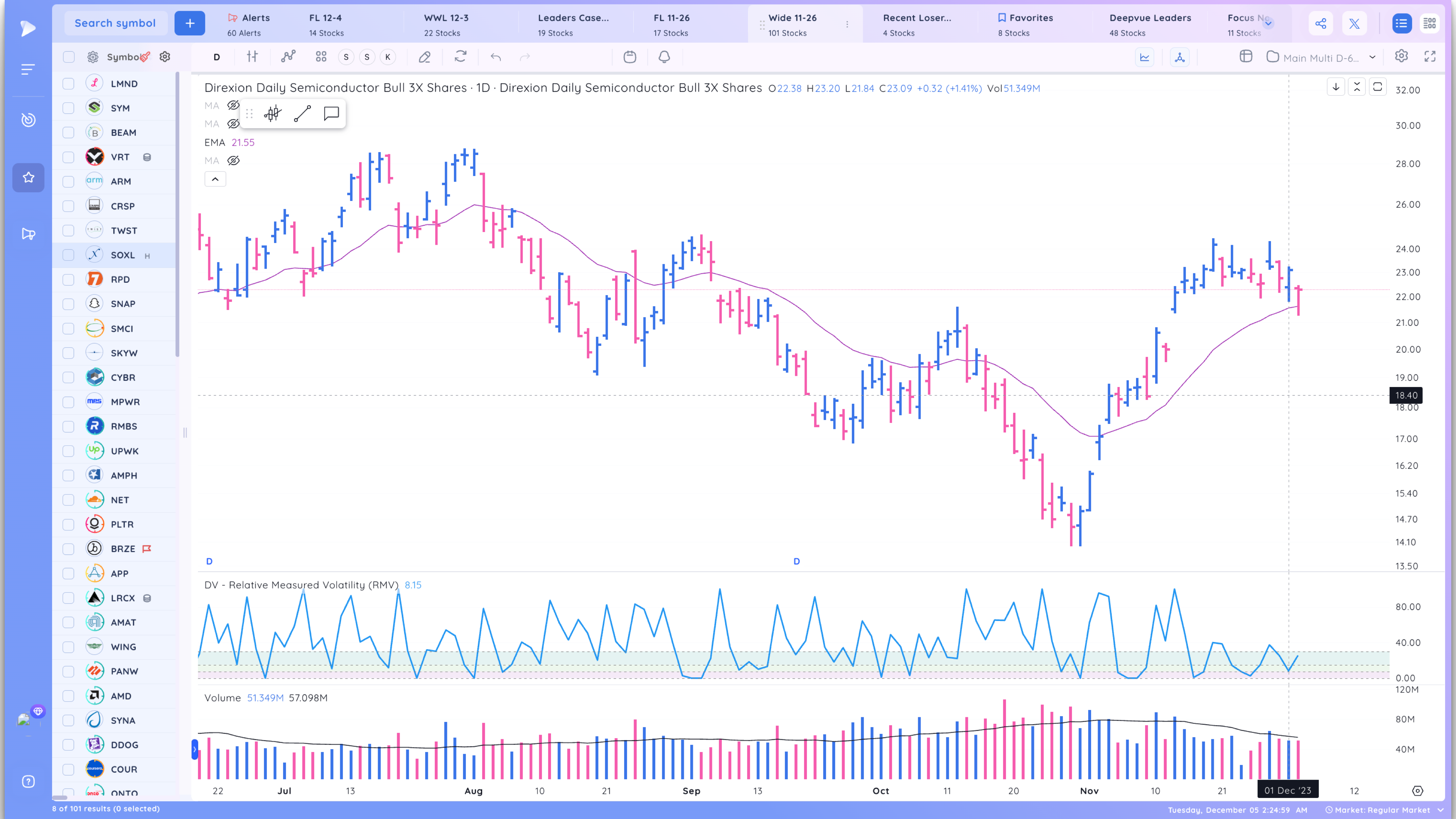
Task: Select the eraser drawing tool icon
Action: coord(425,56)
